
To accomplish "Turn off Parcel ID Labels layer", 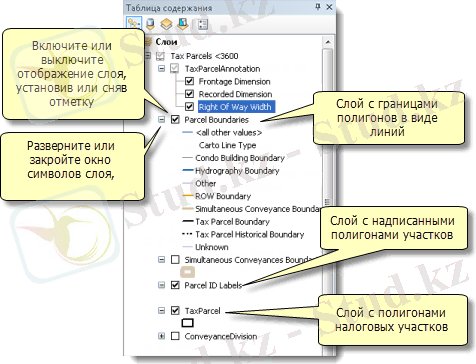I will [x=175, y=285].
